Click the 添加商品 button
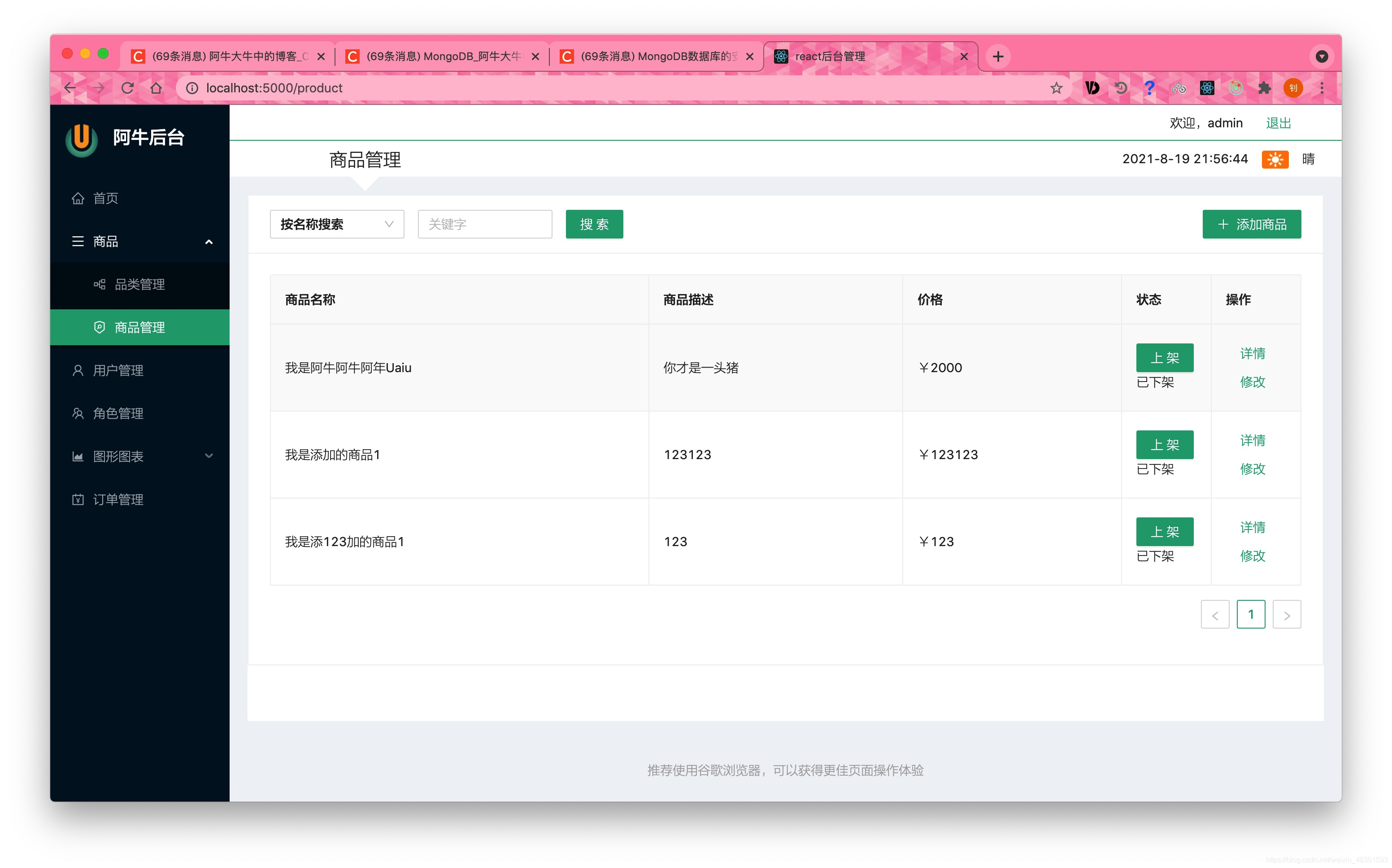The height and width of the screenshot is (868, 1392). (x=1251, y=224)
